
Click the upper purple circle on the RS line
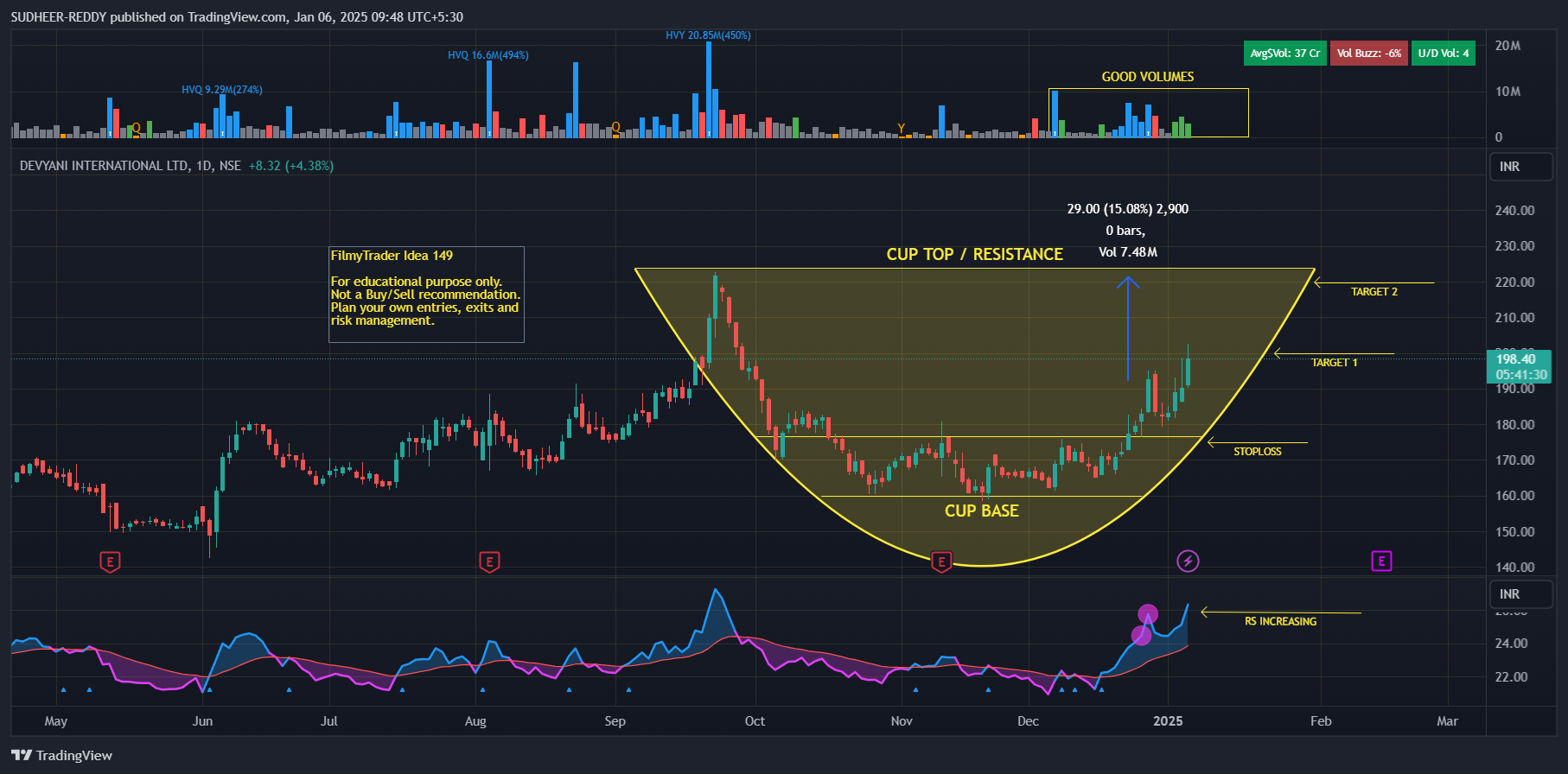pos(1148,614)
